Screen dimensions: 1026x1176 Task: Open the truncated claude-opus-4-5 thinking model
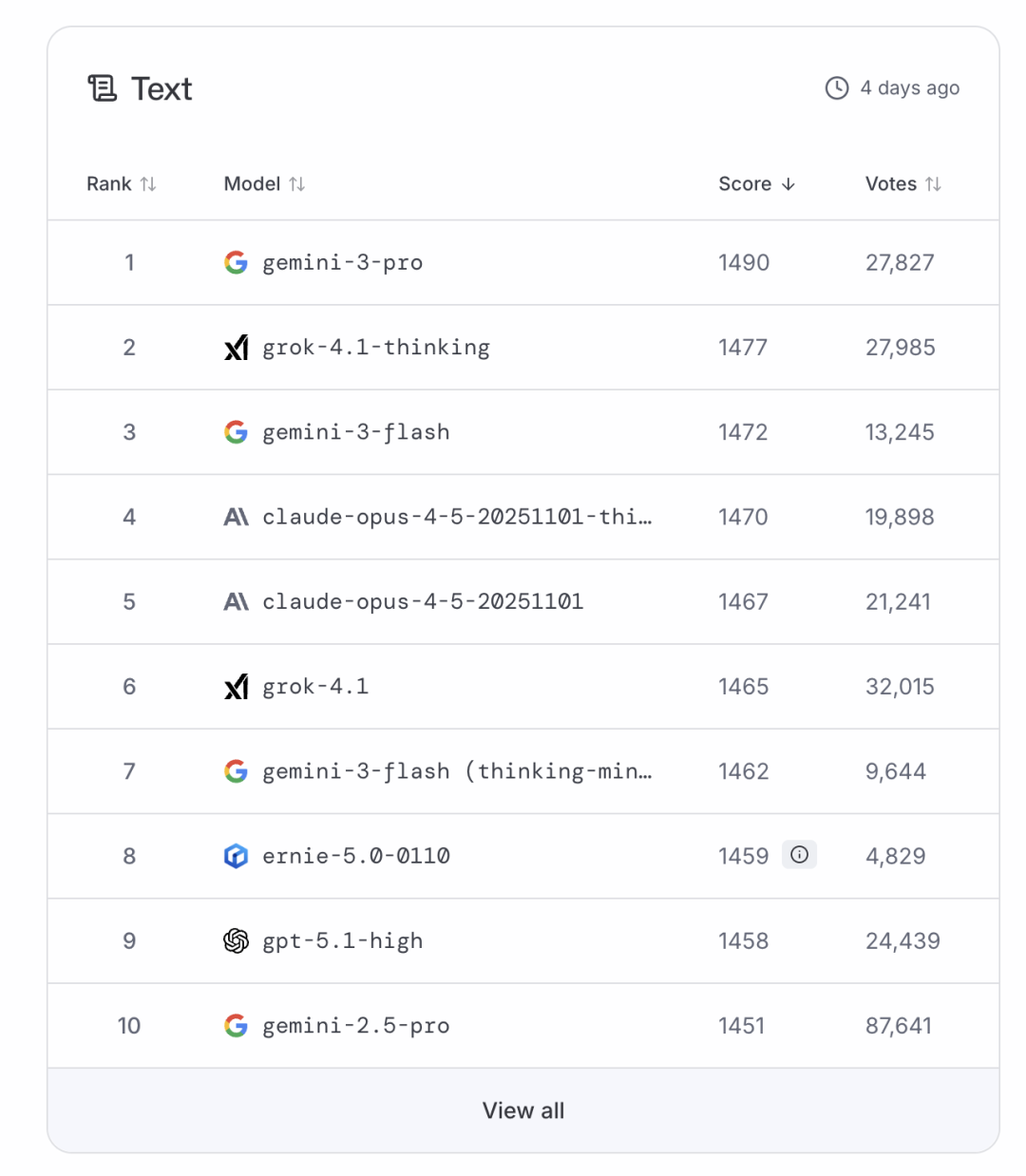(x=456, y=518)
